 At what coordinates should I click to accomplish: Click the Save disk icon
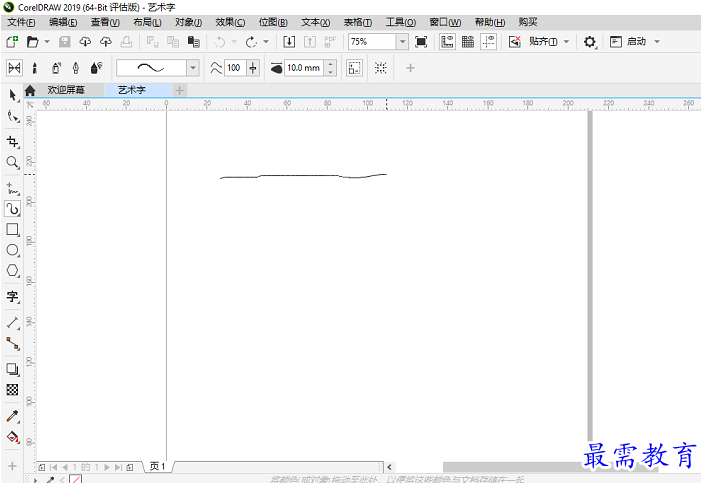pyautogui.click(x=65, y=42)
